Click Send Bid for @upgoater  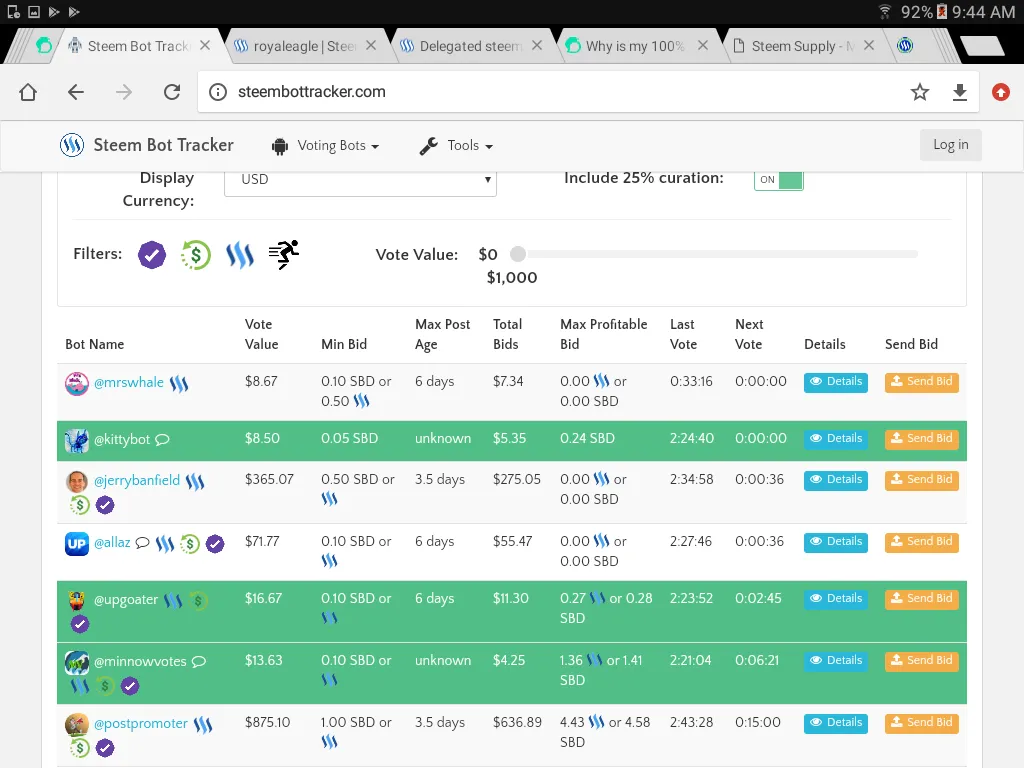point(921,599)
